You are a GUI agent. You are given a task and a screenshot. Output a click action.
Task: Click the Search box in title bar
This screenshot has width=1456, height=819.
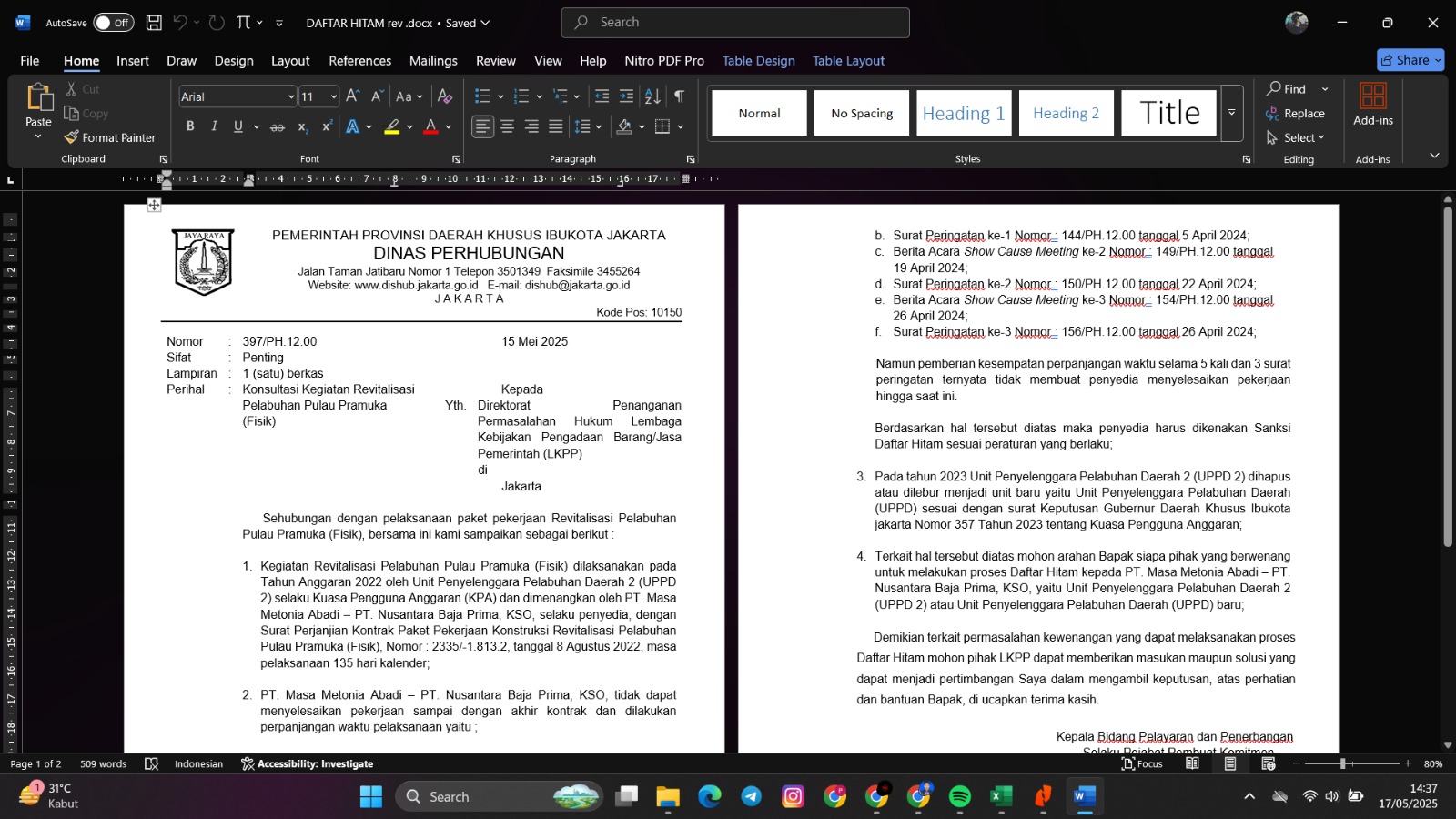(x=735, y=23)
